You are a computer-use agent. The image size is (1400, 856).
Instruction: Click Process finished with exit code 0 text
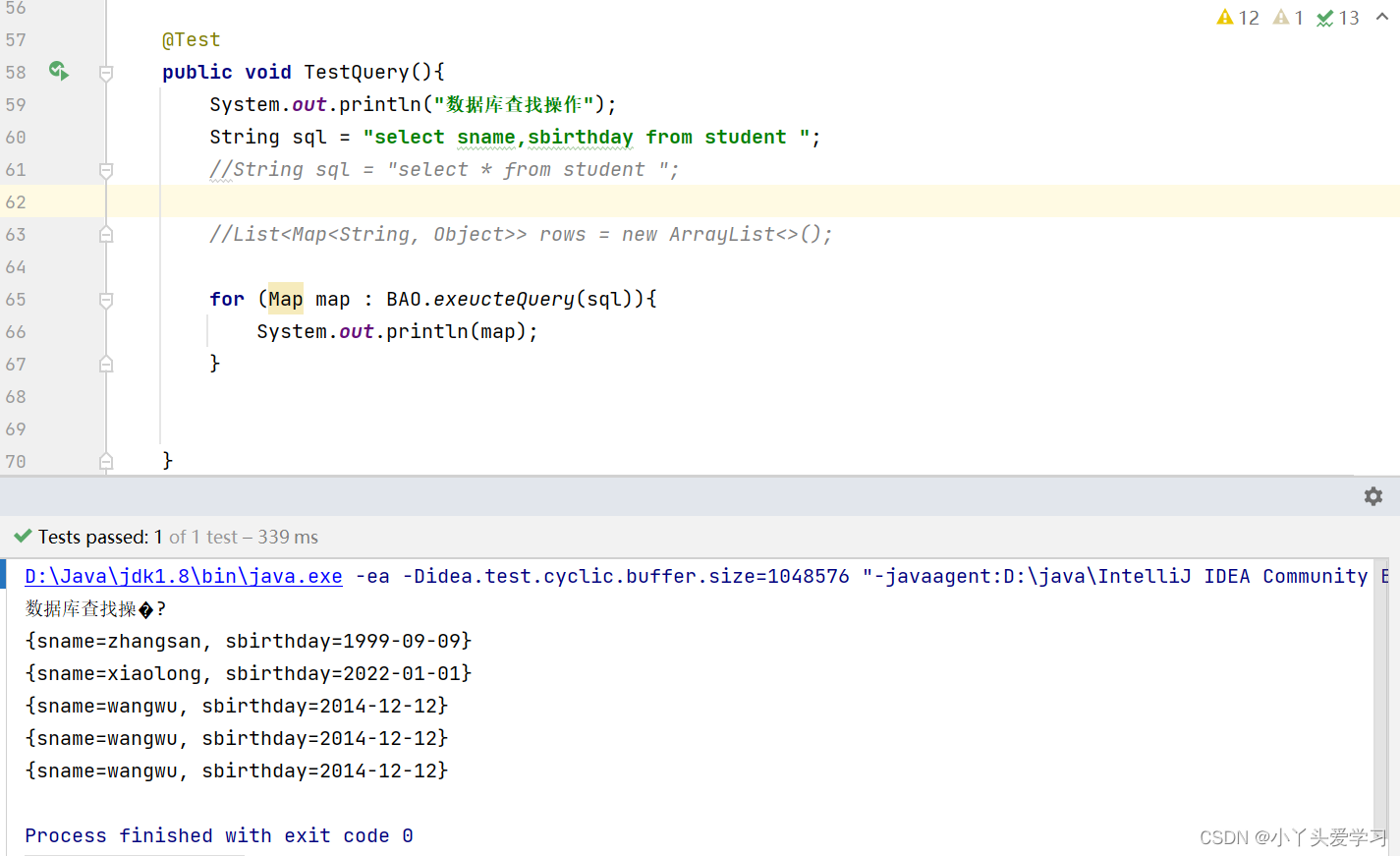click(219, 835)
